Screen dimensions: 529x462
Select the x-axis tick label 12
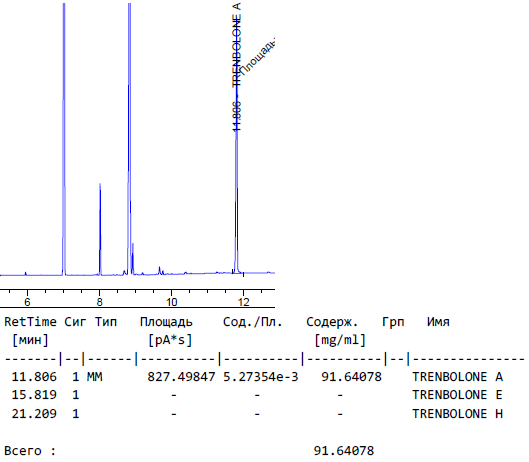243,302
